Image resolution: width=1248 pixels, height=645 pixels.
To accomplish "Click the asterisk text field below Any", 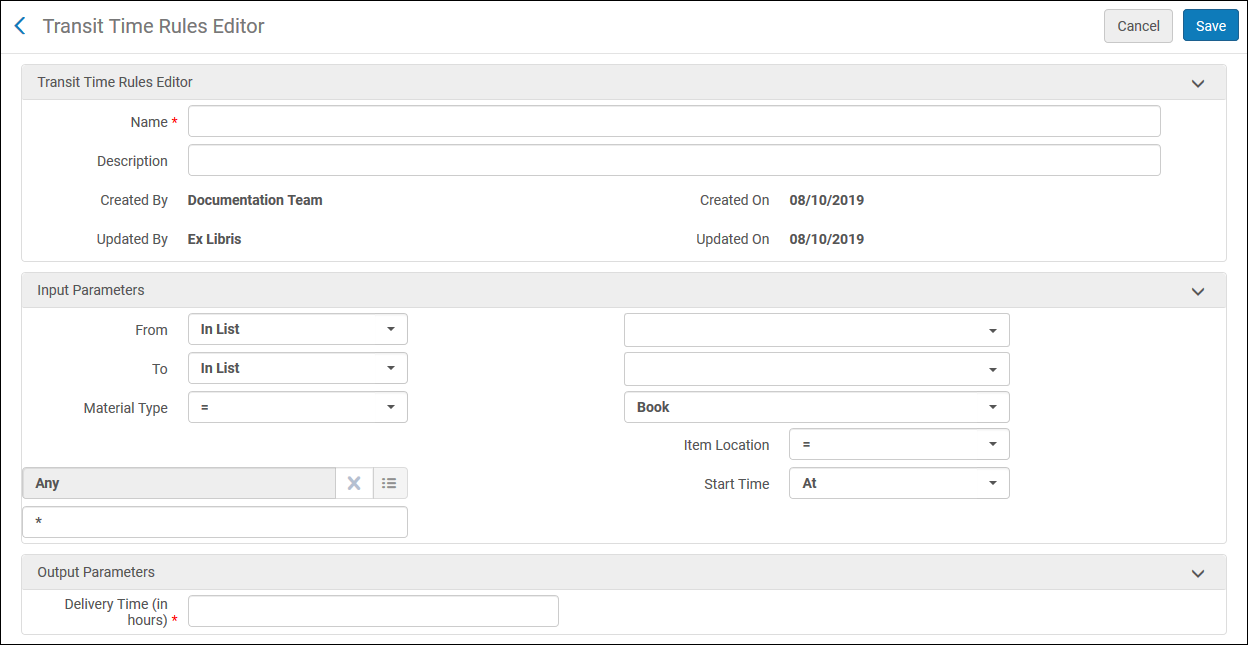I will [215, 522].
